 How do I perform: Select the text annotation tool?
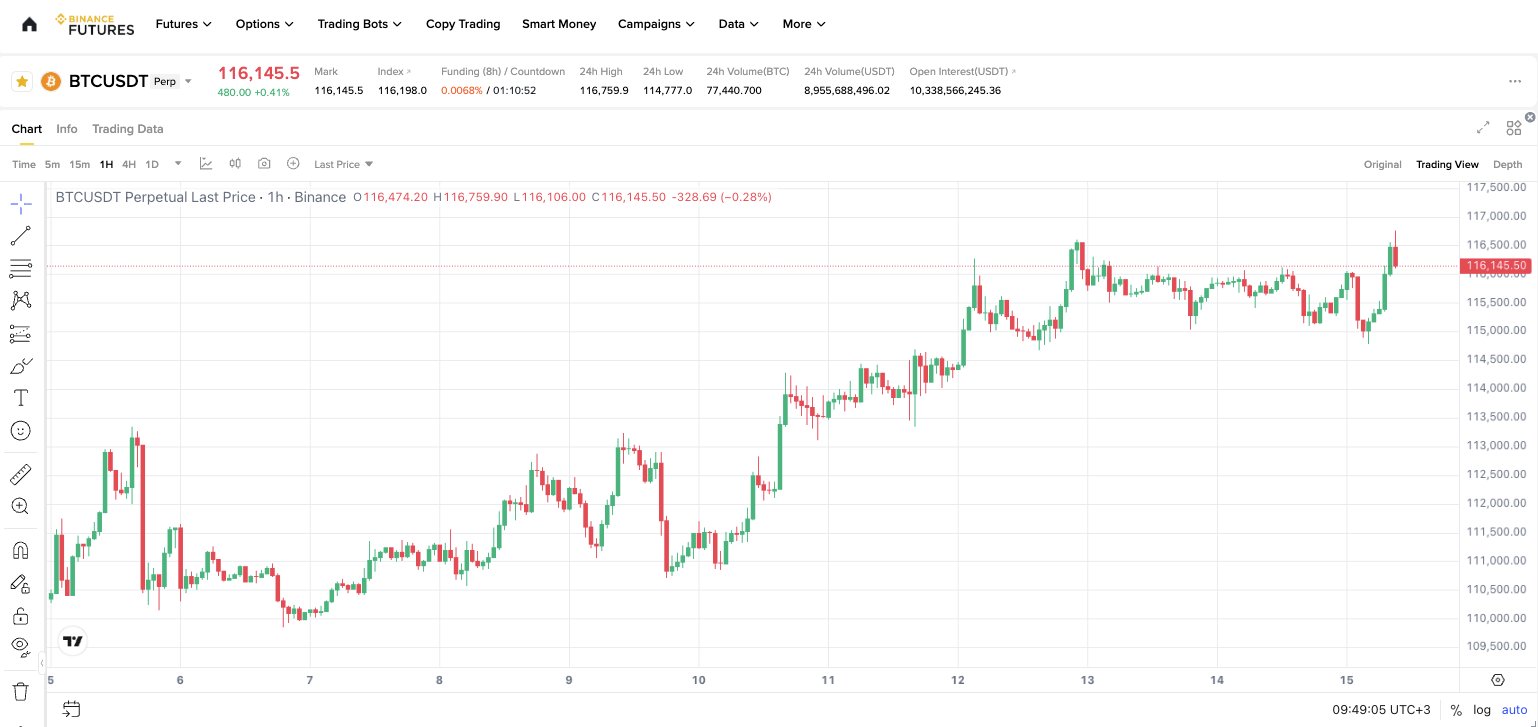[20, 398]
